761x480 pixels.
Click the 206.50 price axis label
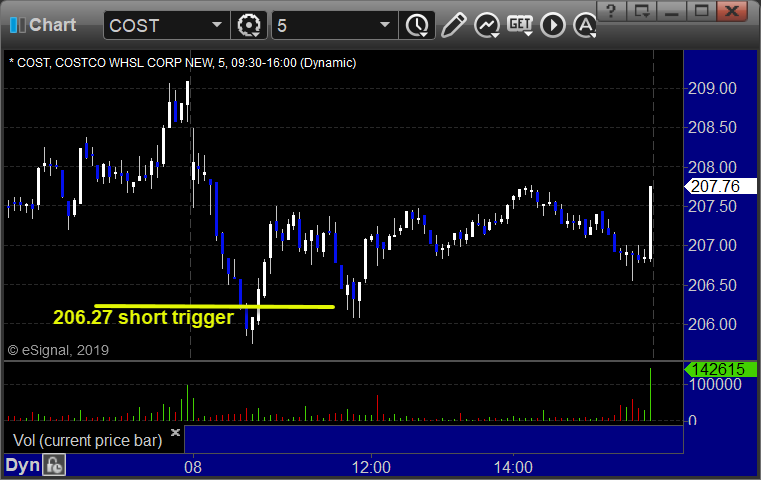(712, 285)
